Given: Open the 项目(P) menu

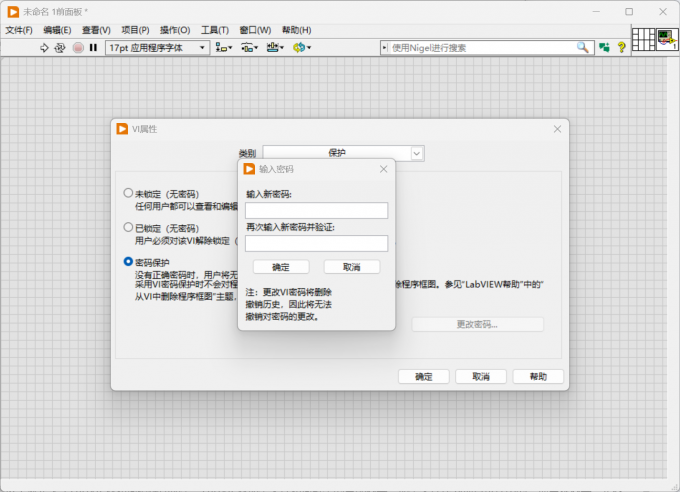Looking at the screenshot, I should tap(135, 30).
